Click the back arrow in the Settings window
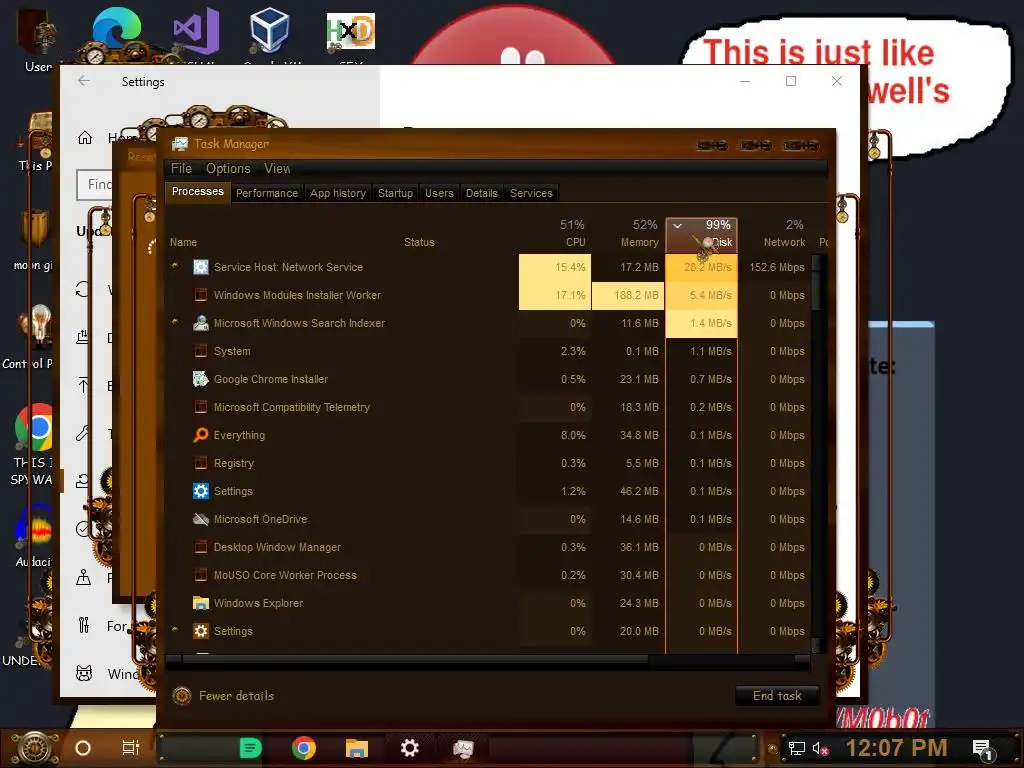The width and height of the screenshot is (1024, 768). coord(84,81)
